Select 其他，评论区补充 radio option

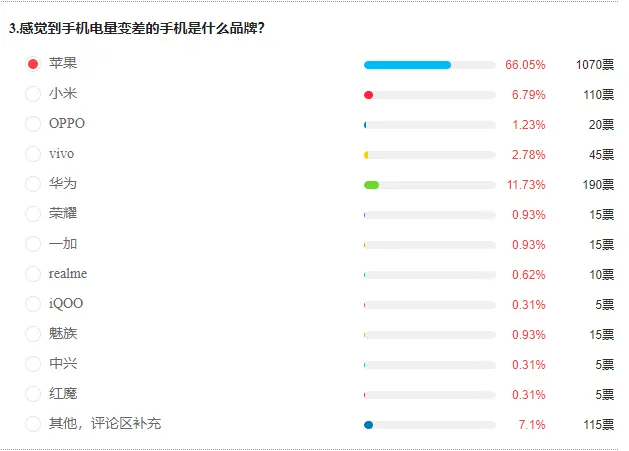tap(33, 424)
